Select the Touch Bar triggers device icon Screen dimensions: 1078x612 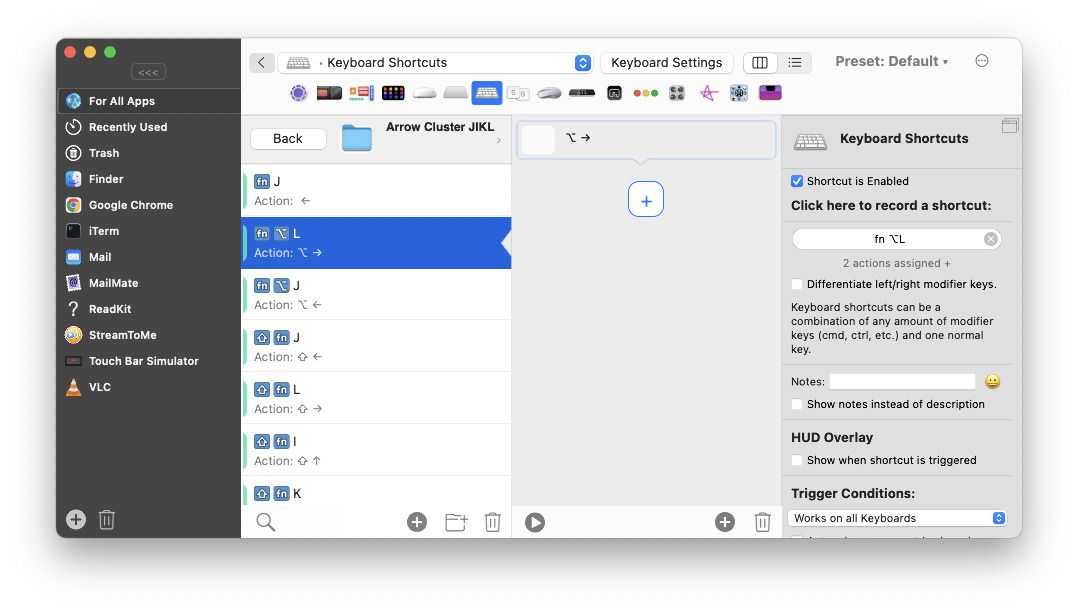(327, 92)
